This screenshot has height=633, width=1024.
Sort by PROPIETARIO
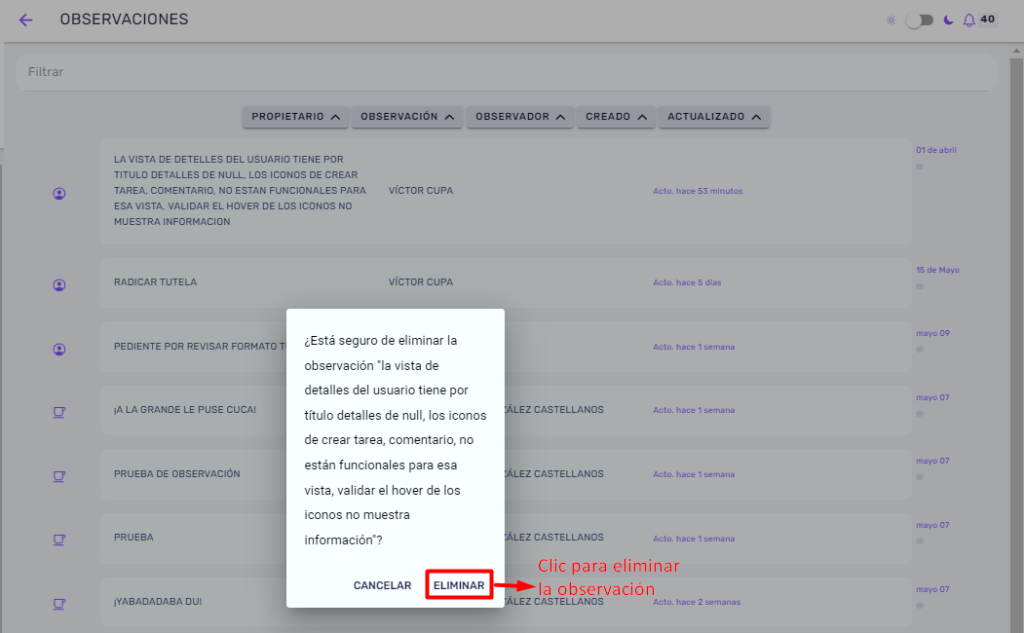click(x=295, y=117)
